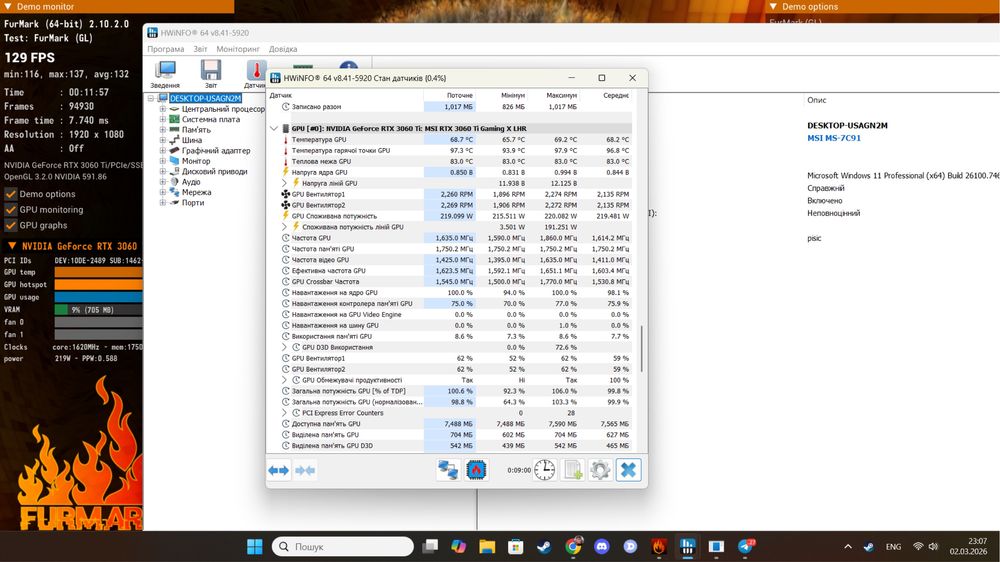Launch Copilot from the taskbar

[x=459, y=547]
